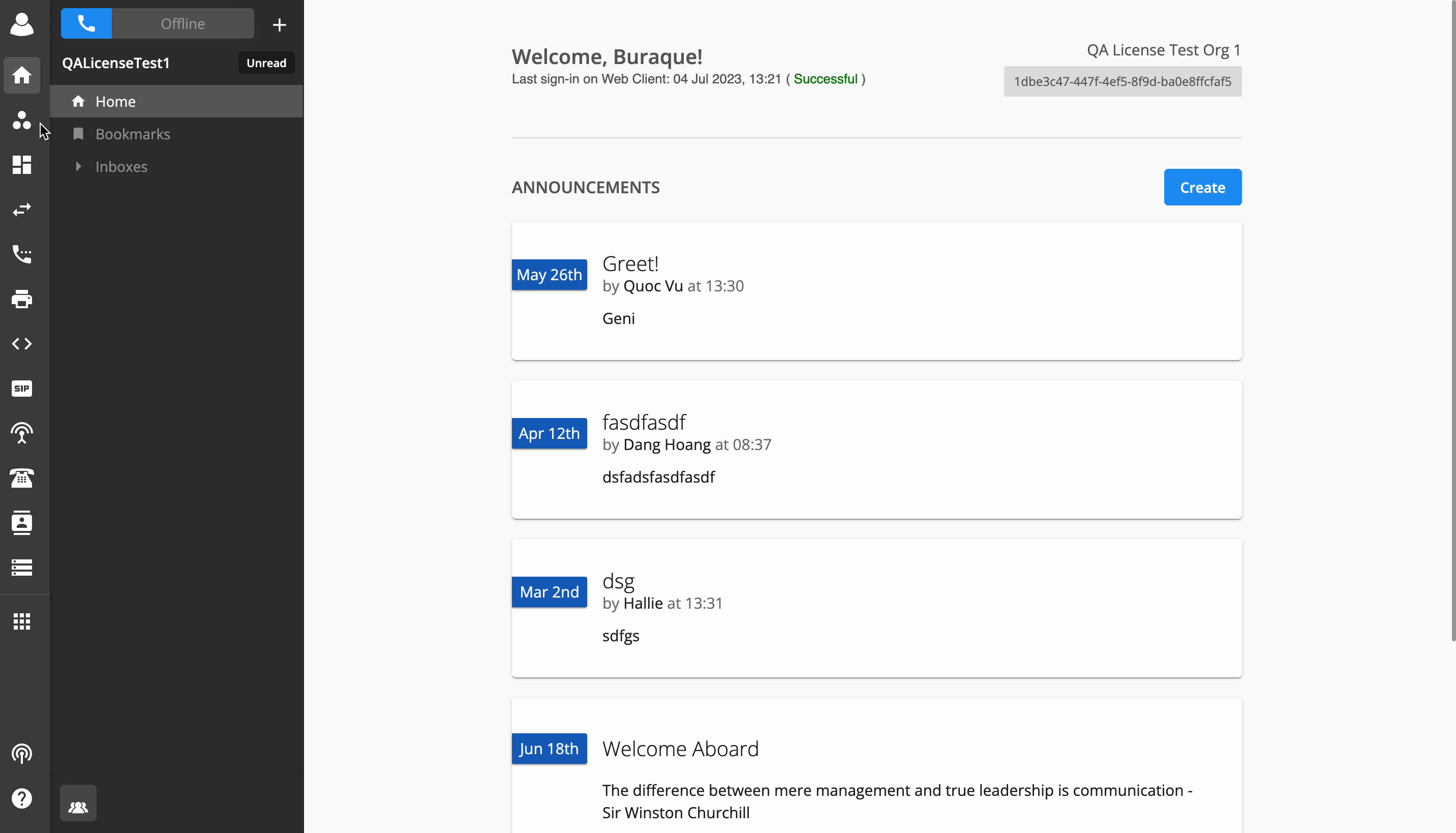This screenshot has height=833, width=1456.
Task: Open the three-circles groups icon
Action: 22,120
